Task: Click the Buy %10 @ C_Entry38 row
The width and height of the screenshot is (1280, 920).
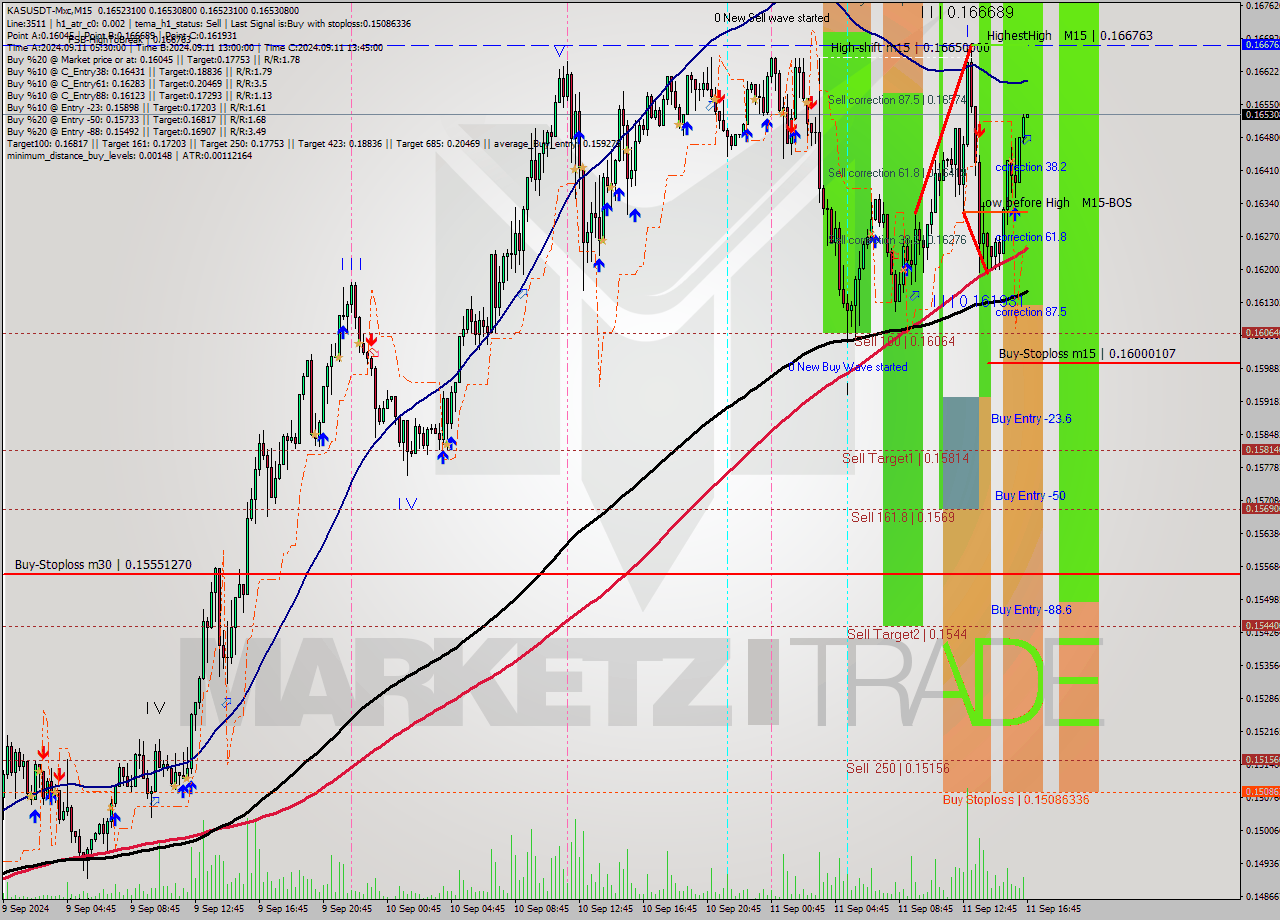Action: click(139, 71)
